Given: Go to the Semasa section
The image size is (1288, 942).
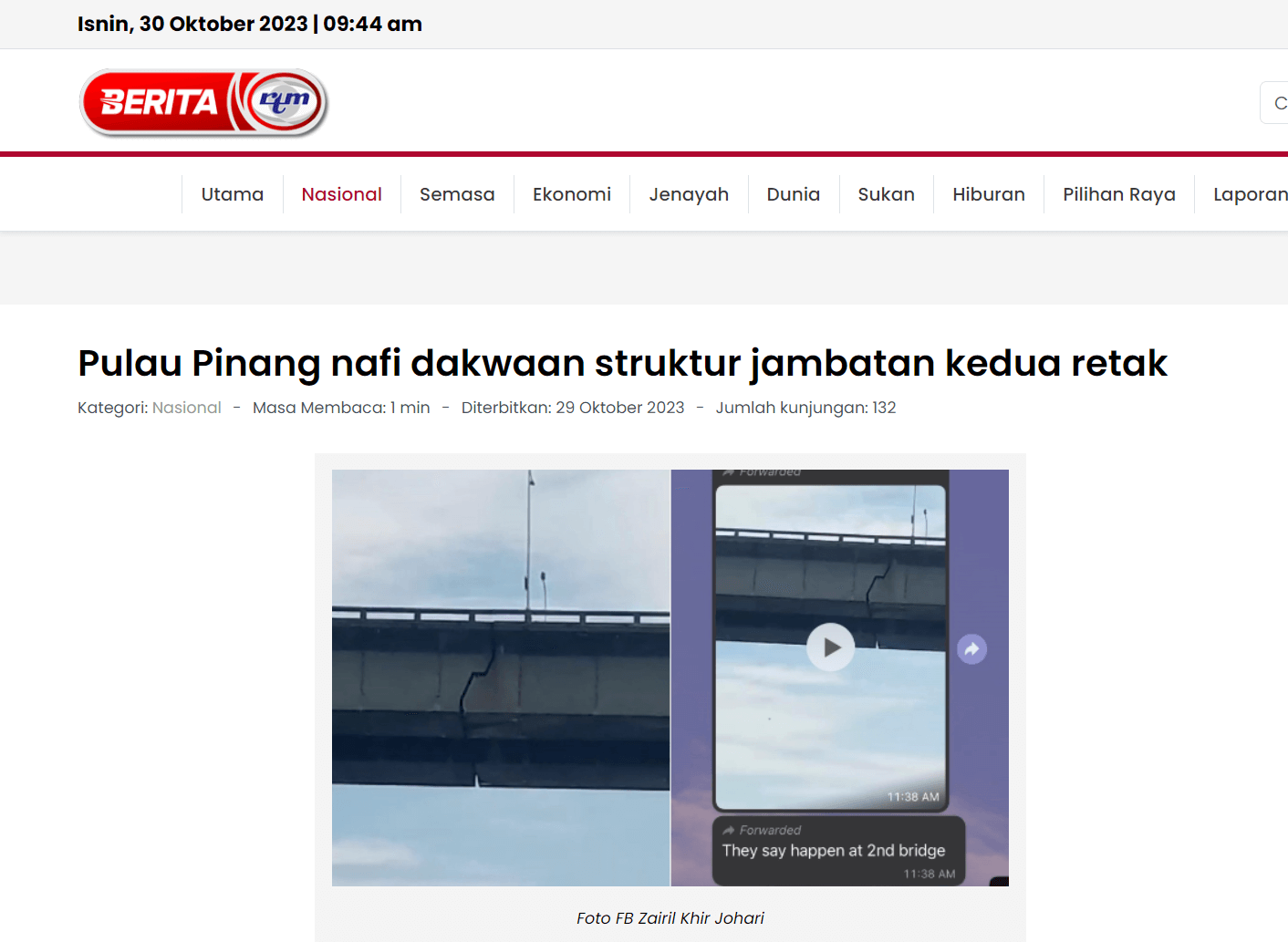Looking at the screenshot, I should pyautogui.click(x=457, y=194).
